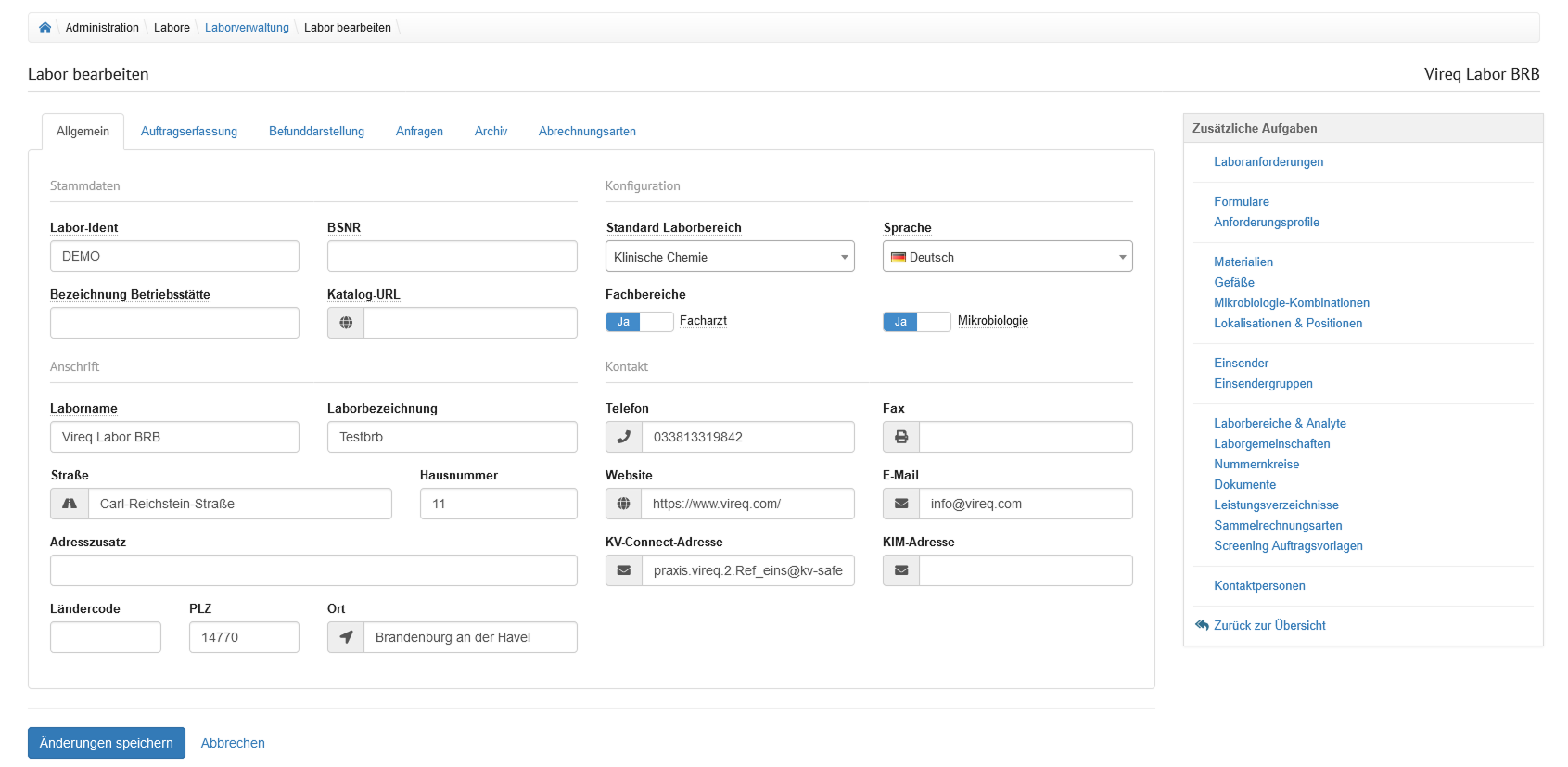Image resolution: width=1568 pixels, height=767 pixels.
Task: Toggle the Facharzt switch
Action: tap(639, 322)
